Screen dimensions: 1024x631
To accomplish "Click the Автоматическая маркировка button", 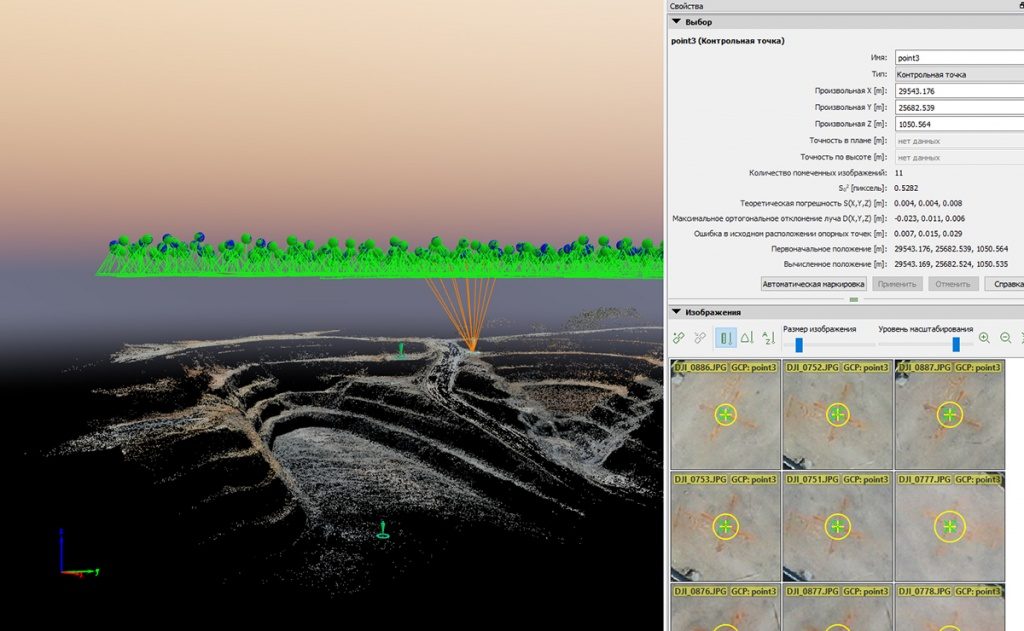I will [x=814, y=284].
